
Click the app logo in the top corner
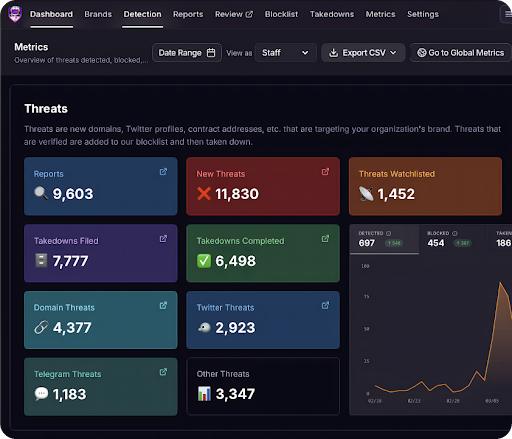click(x=15, y=14)
